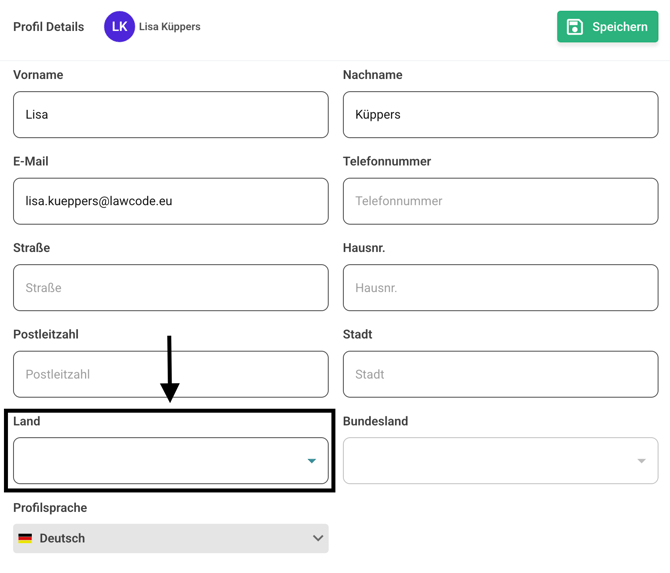This screenshot has height=573, width=670.
Task: Select the Deutsch language option text
Action: tap(62, 539)
